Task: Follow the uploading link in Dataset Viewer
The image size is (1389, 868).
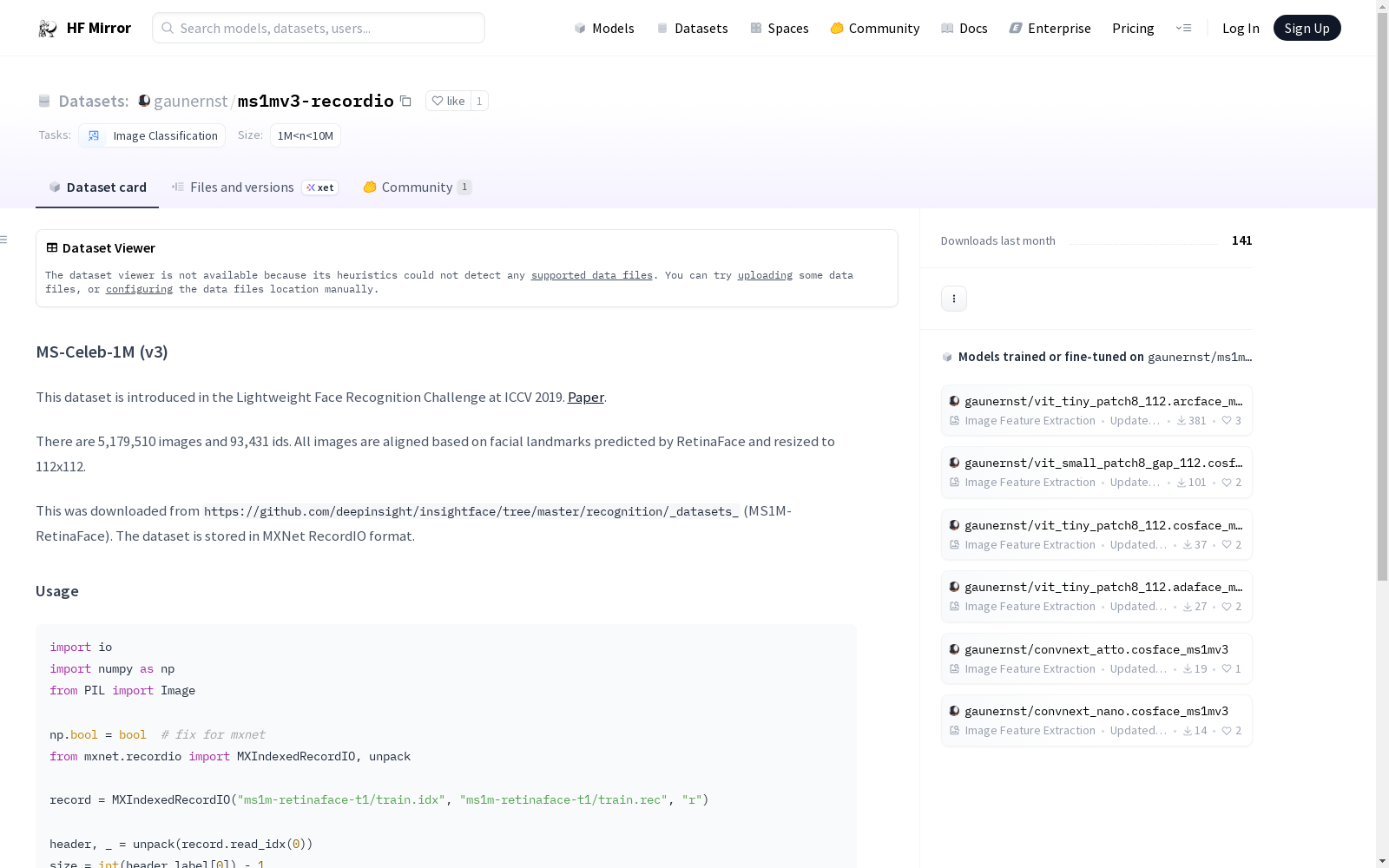Action: click(x=765, y=275)
